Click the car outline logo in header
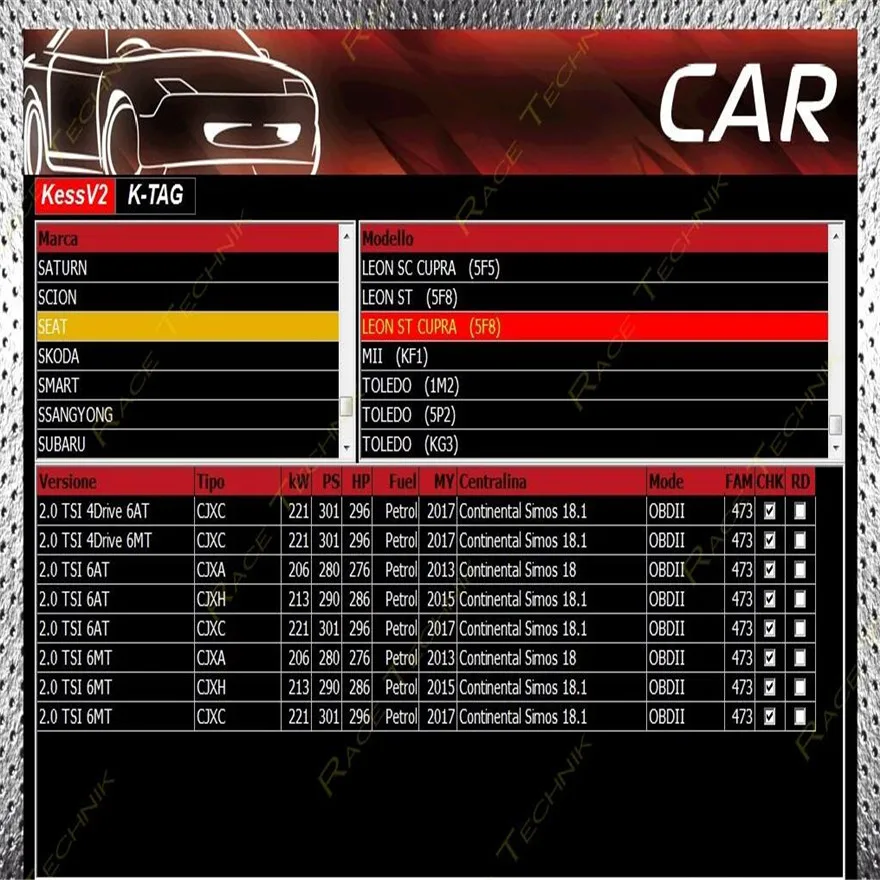Viewport: 880px width, 880px height. (x=171, y=102)
